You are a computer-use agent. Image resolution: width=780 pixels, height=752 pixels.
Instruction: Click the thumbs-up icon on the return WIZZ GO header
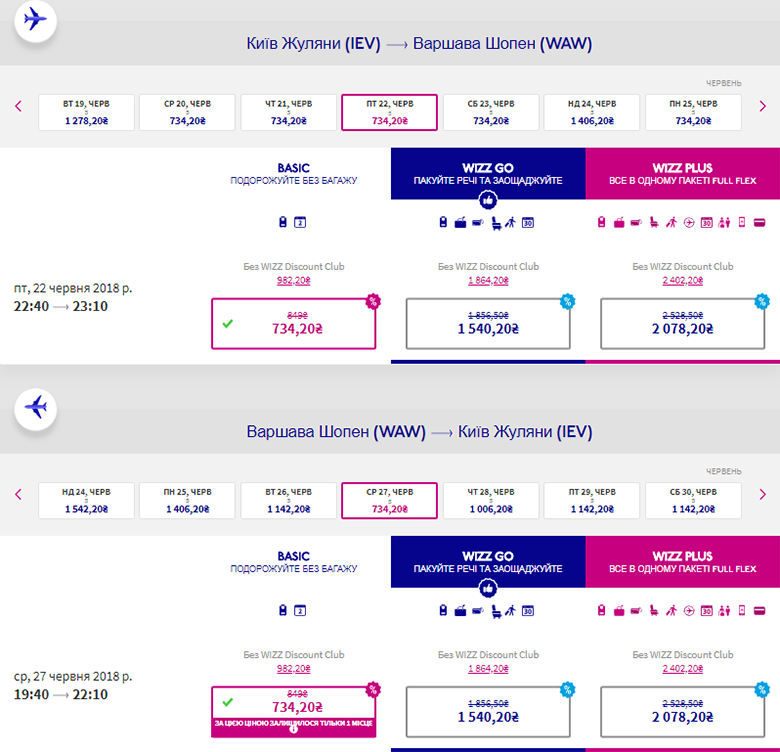[x=488, y=586]
